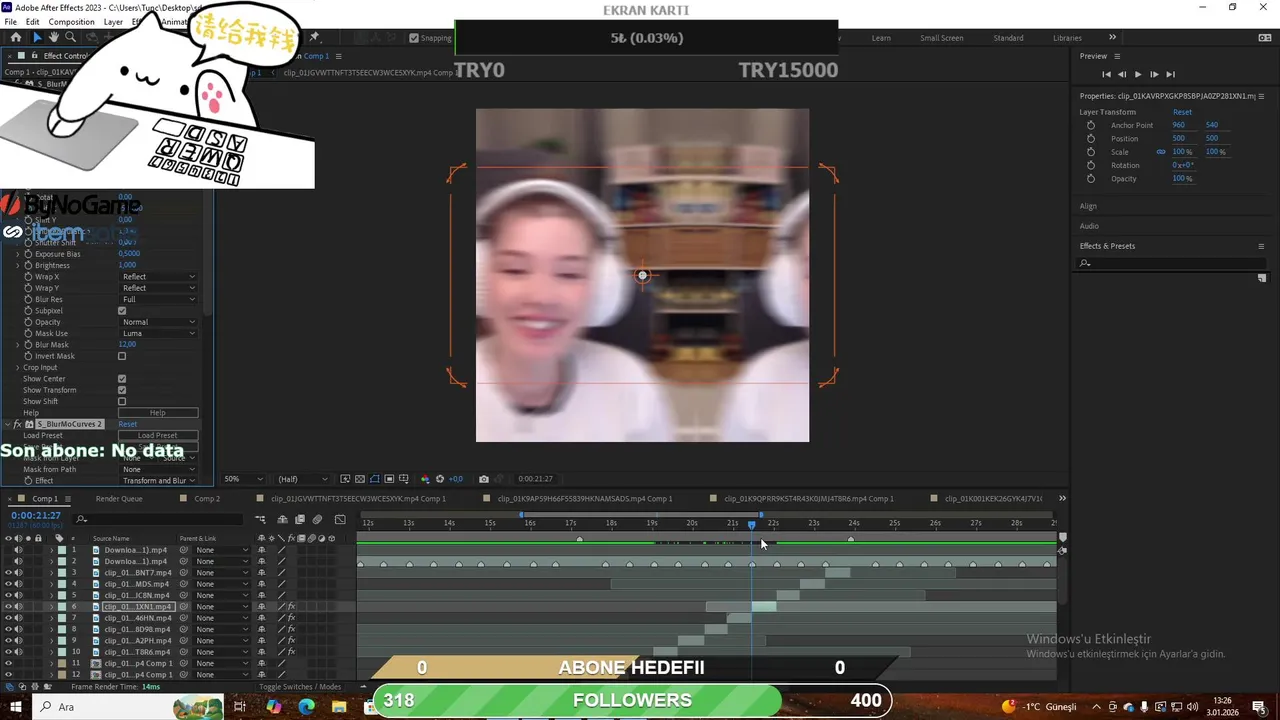This screenshot has width=1280, height=720.
Task: Select the Home icon in the toolbar
Action: pyautogui.click(x=15, y=37)
